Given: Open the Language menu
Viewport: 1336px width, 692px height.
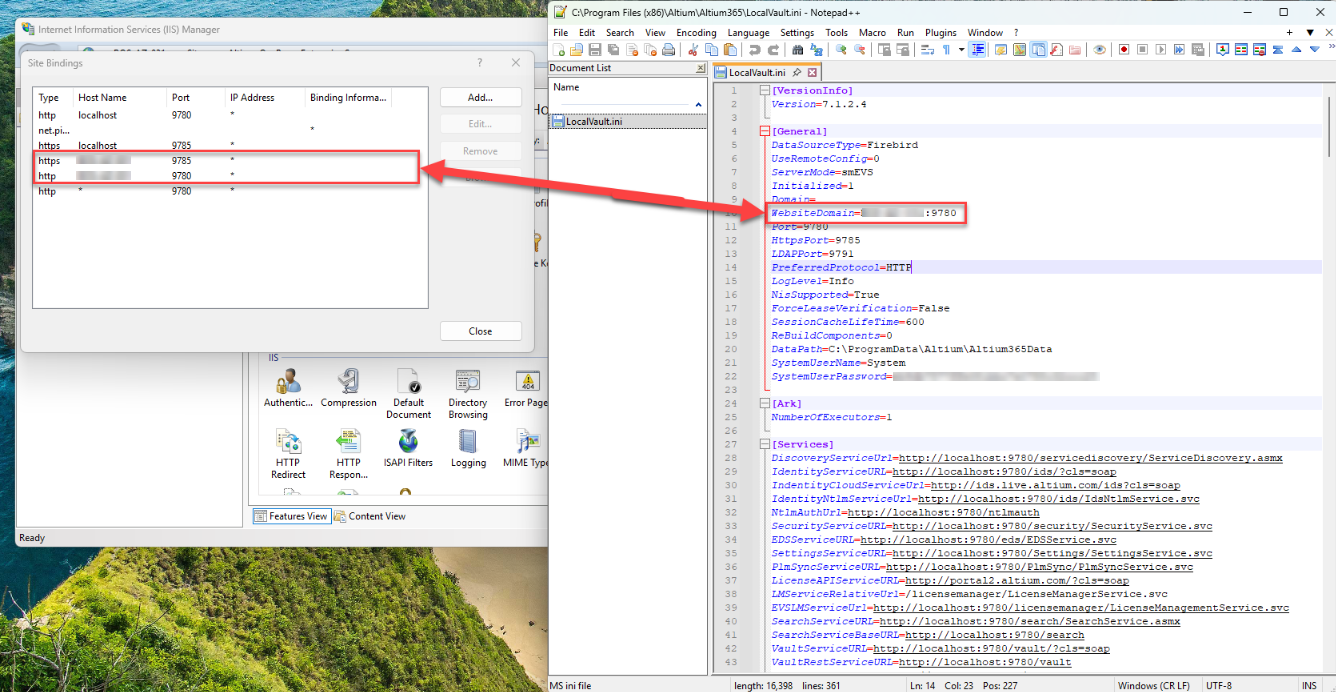Looking at the screenshot, I should (x=748, y=32).
